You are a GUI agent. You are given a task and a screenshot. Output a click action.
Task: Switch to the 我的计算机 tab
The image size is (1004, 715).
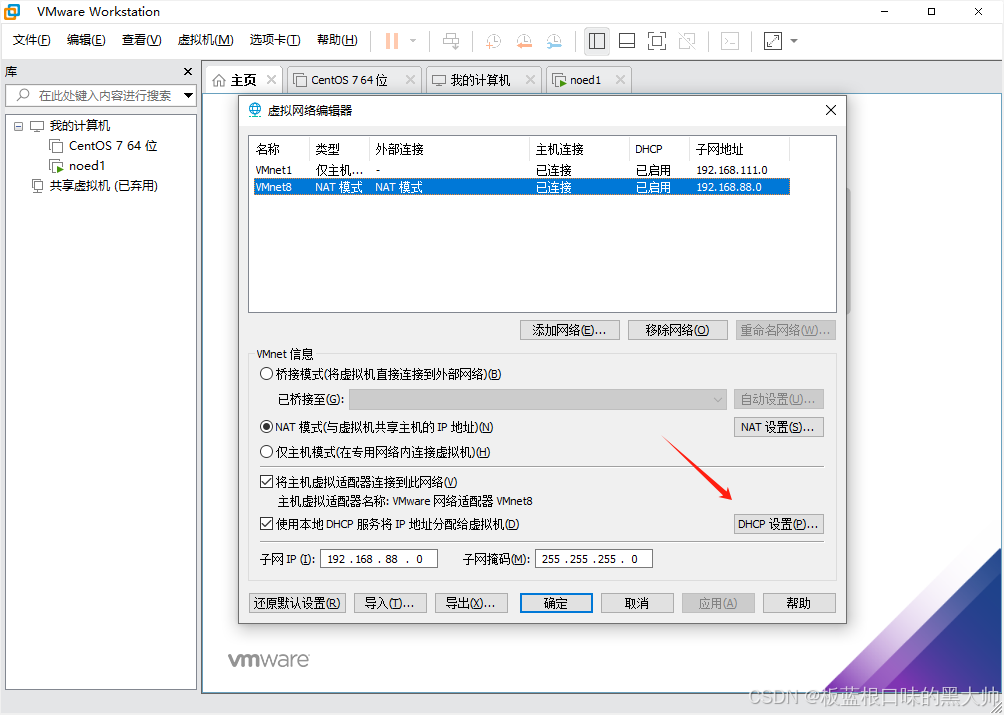click(x=480, y=80)
